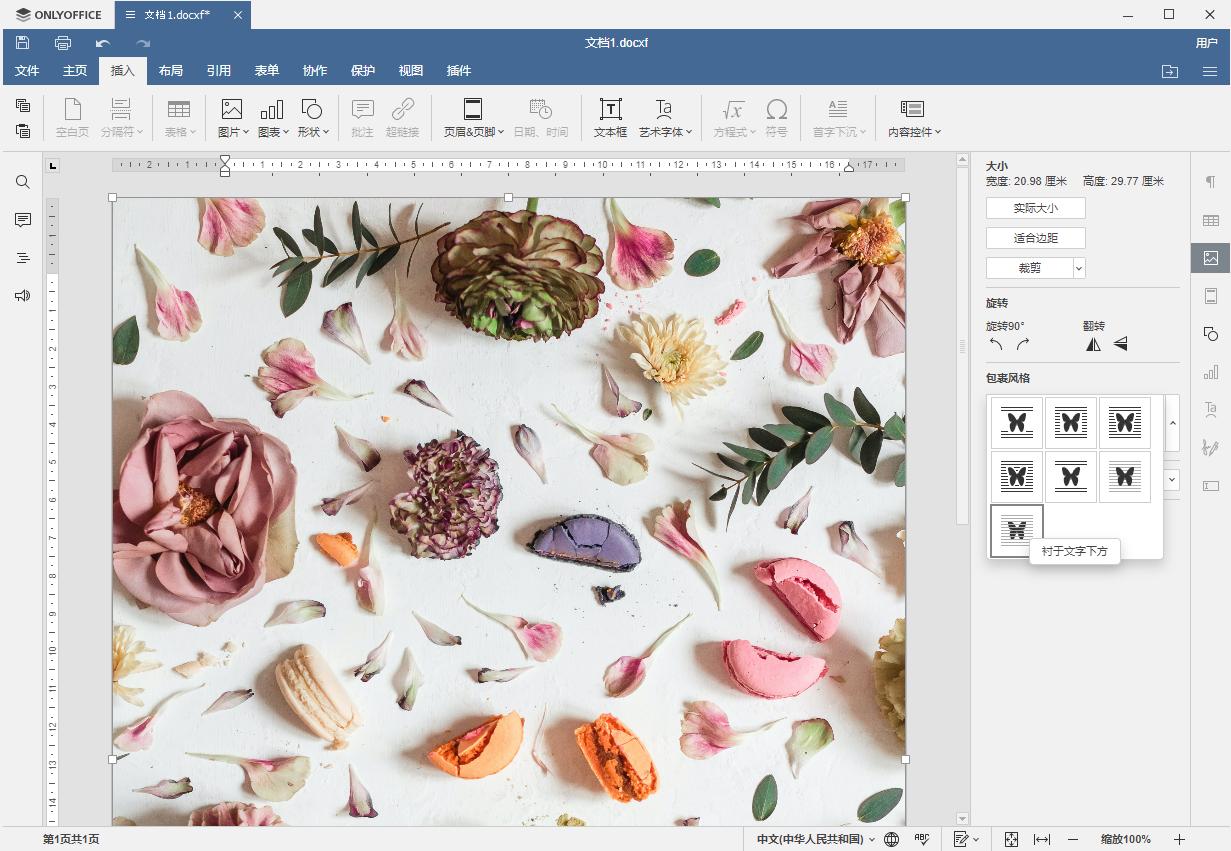Click the 实际大小 actual size button
1231x851 pixels.
pyautogui.click(x=1035, y=208)
